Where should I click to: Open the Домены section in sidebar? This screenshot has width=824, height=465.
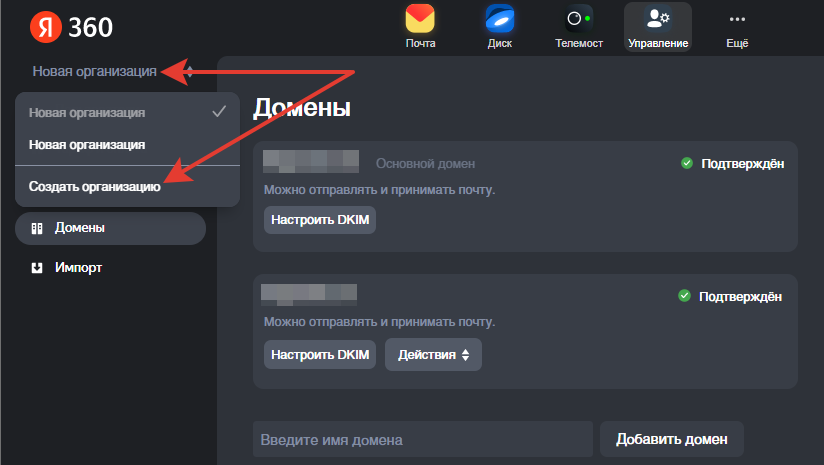110,228
